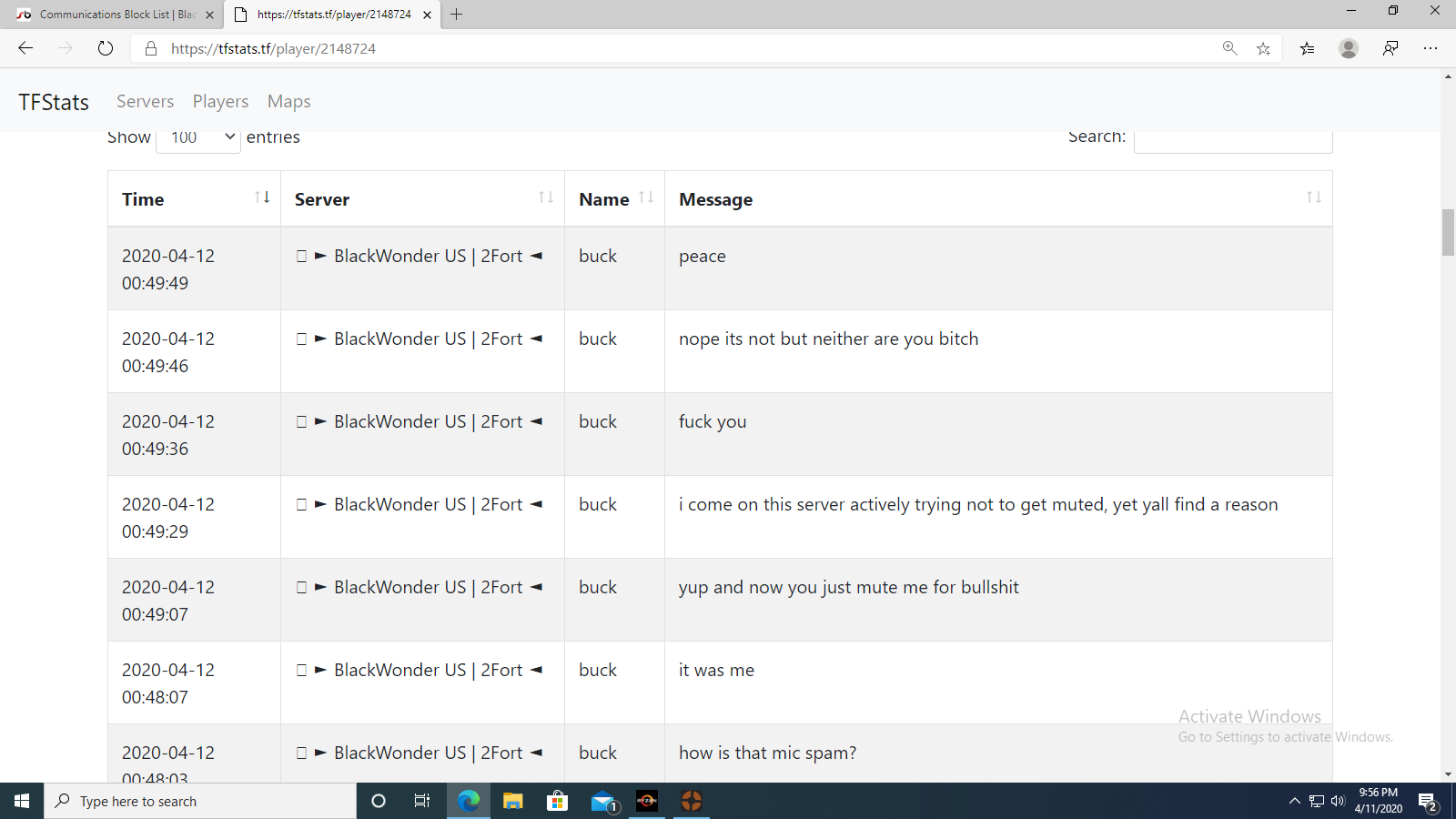This screenshot has height=819, width=1456.
Task: Open File Explorer from taskbar
Action: [x=513, y=801]
